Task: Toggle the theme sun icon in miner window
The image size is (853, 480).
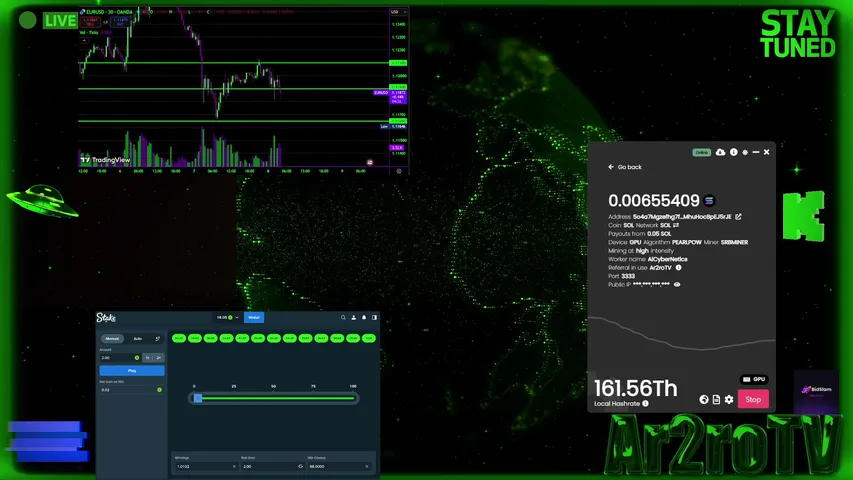Action: 745,152
